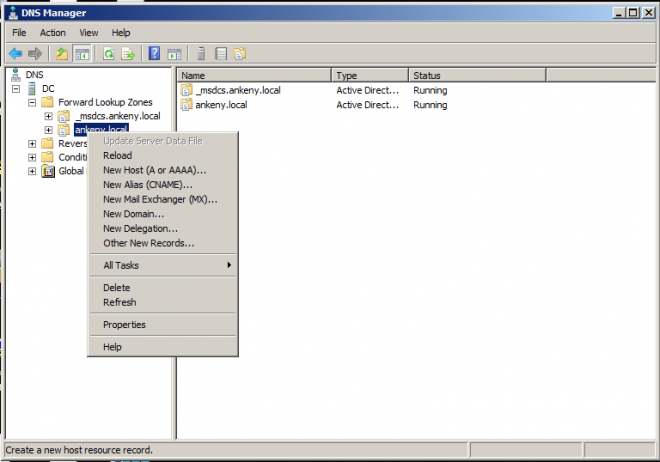Click Running status of _msdcs.ankeny.local row

[430, 90]
